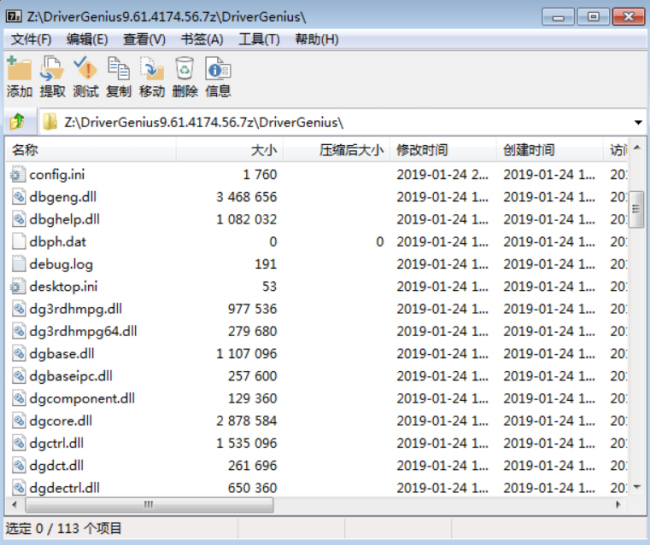The image size is (650, 545).
Task: Click the size value 977 536
Action: (252, 309)
